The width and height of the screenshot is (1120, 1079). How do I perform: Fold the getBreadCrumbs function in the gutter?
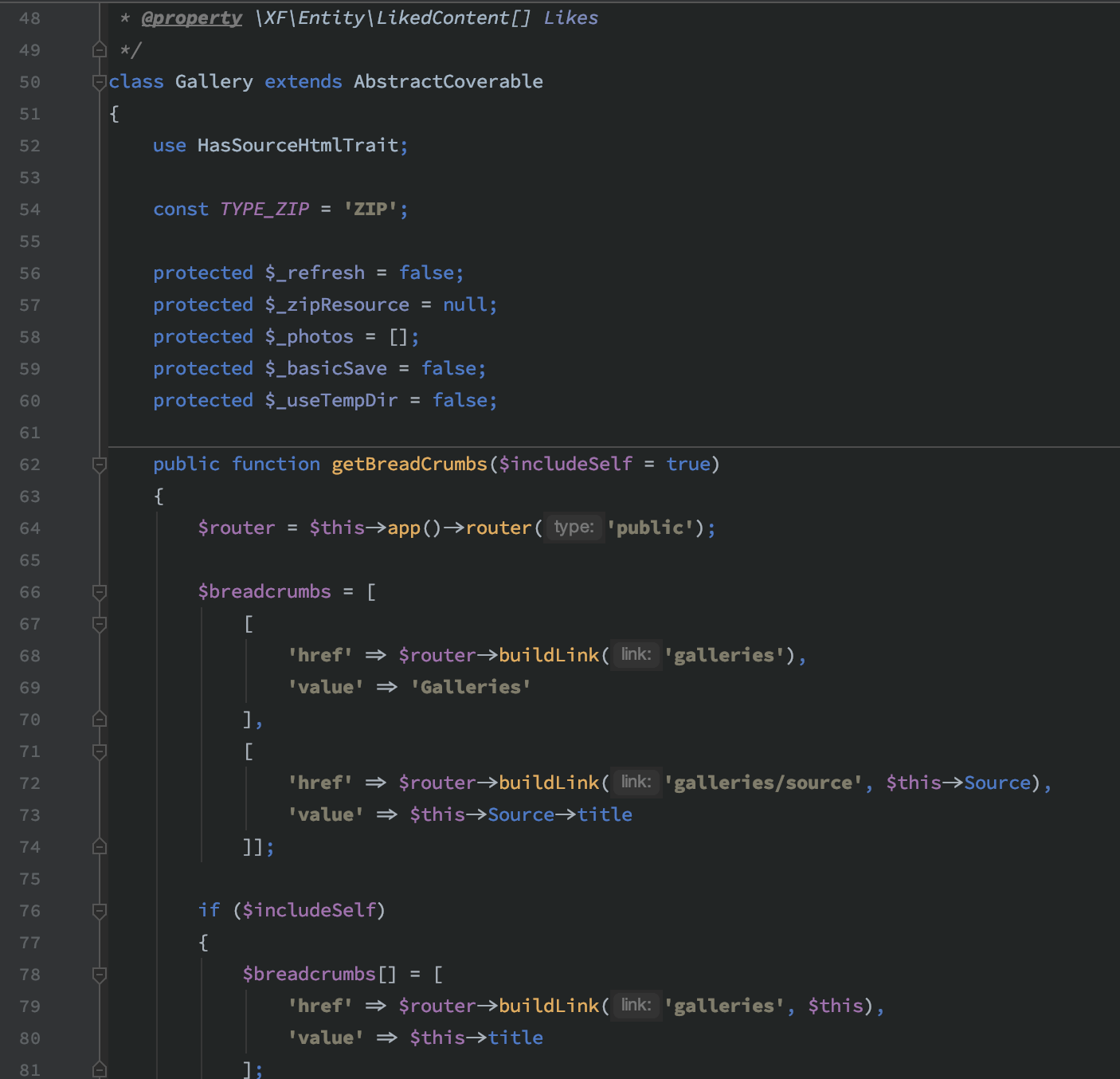click(100, 465)
